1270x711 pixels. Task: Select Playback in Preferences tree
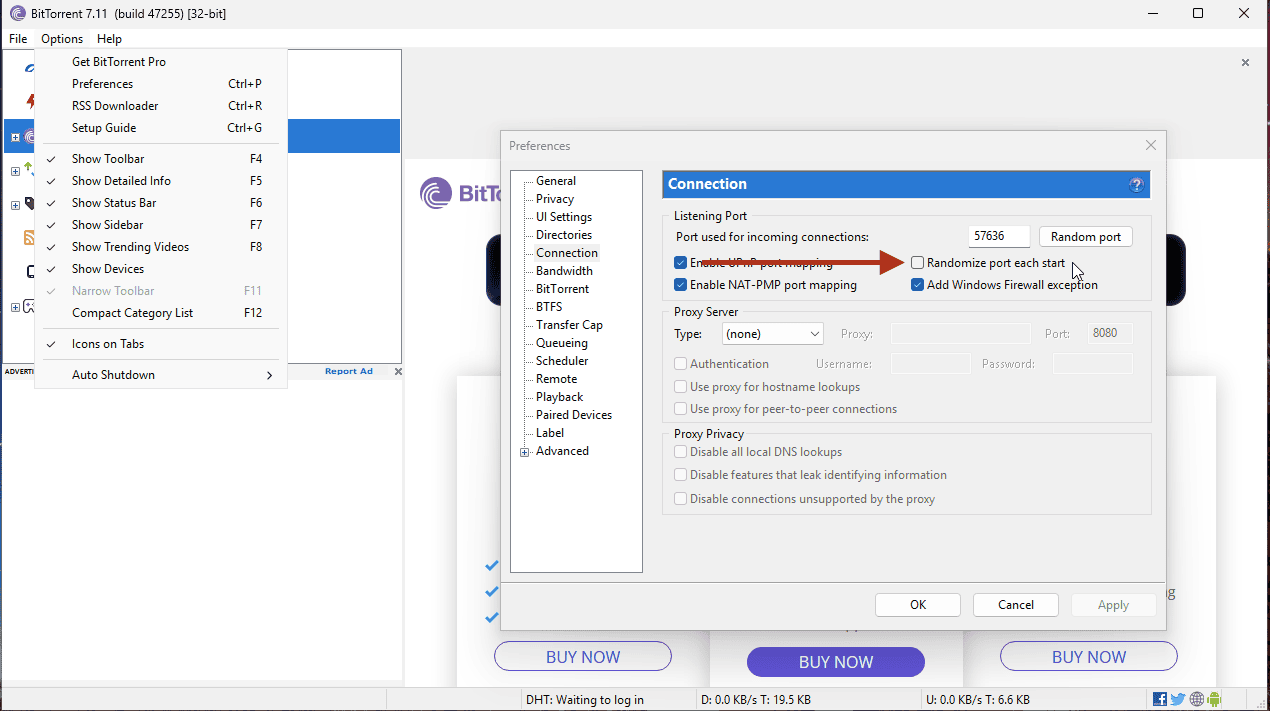click(x=560, y=397)
